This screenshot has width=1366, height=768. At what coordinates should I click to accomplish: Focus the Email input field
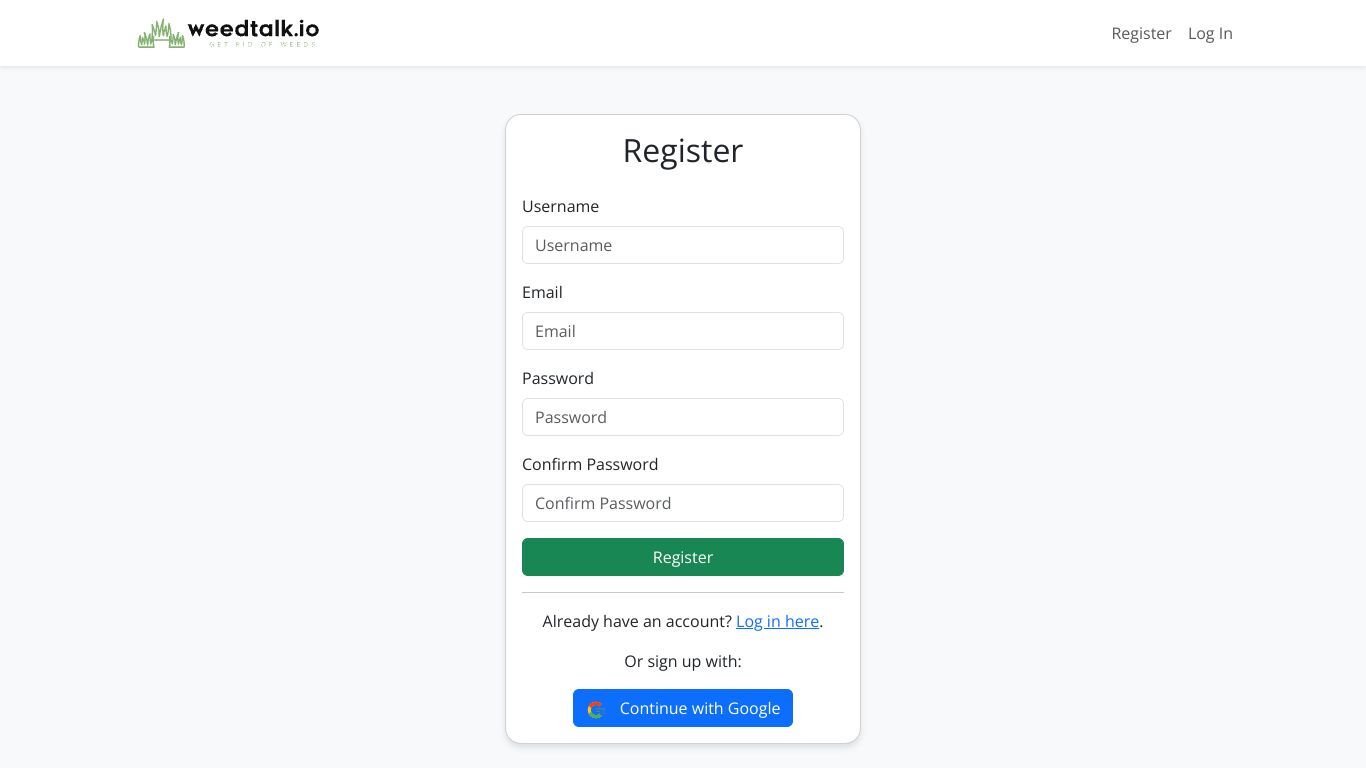click(683, 331)
